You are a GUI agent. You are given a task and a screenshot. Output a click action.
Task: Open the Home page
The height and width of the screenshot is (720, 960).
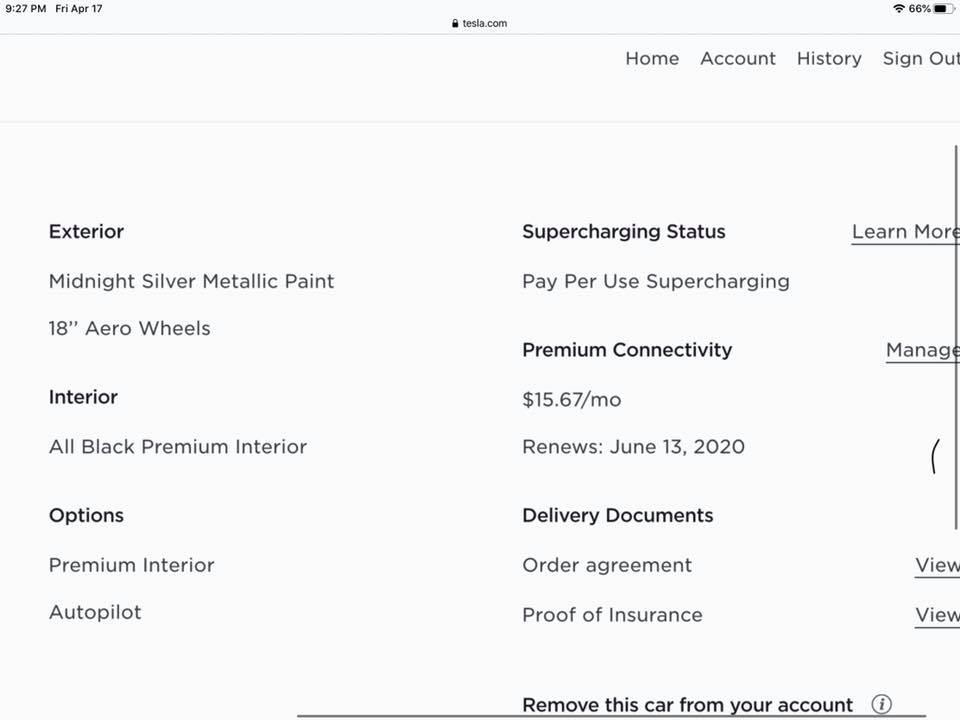tap(652, 58)
